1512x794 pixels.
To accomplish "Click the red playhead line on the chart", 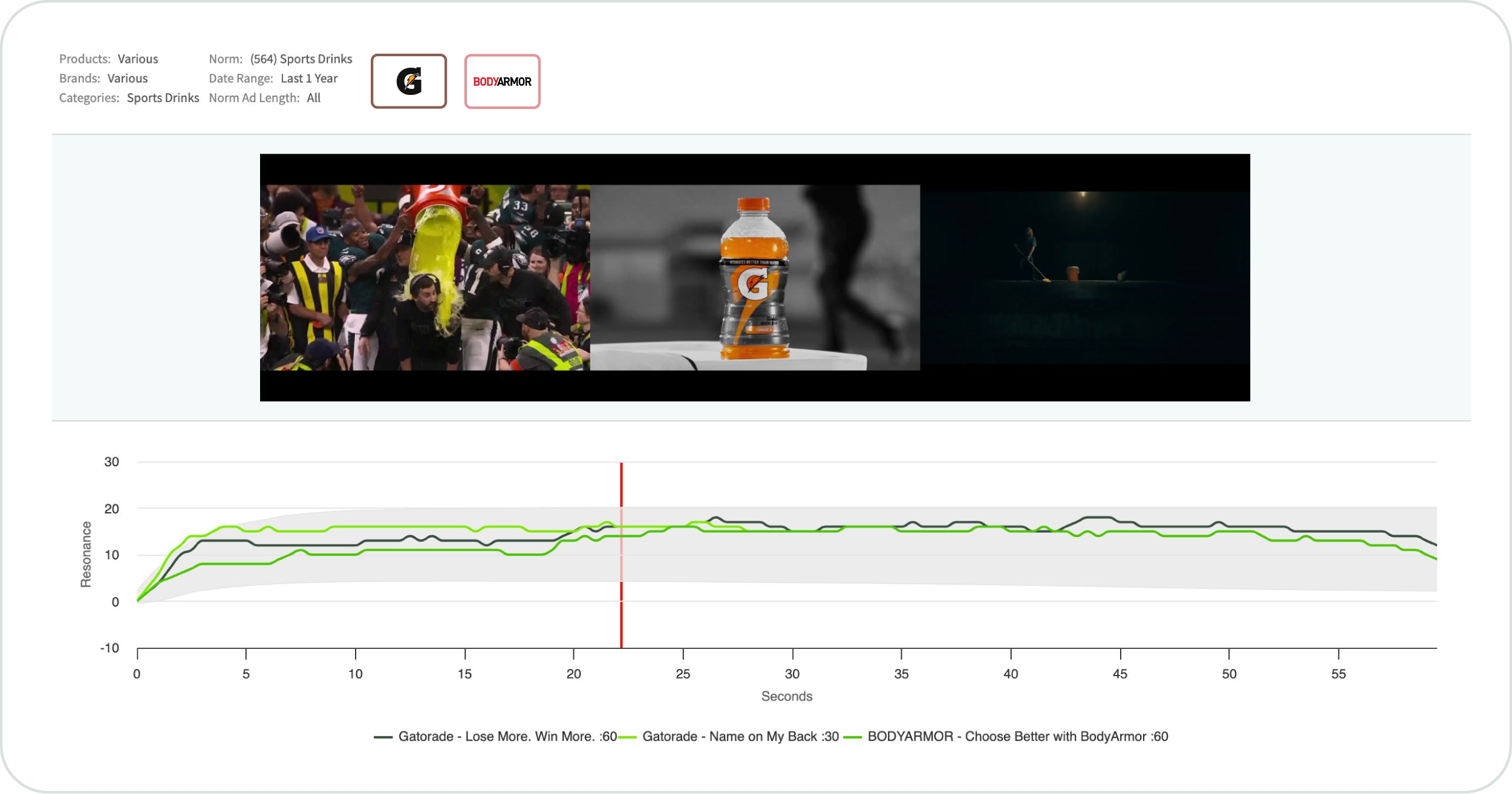I will click(621, 555).
